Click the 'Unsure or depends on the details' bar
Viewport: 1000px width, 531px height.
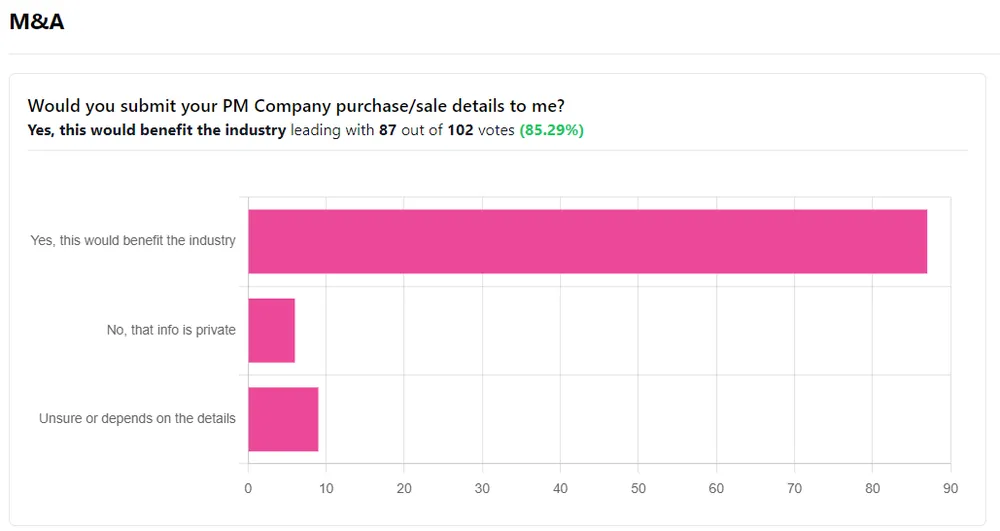point(283,419)
